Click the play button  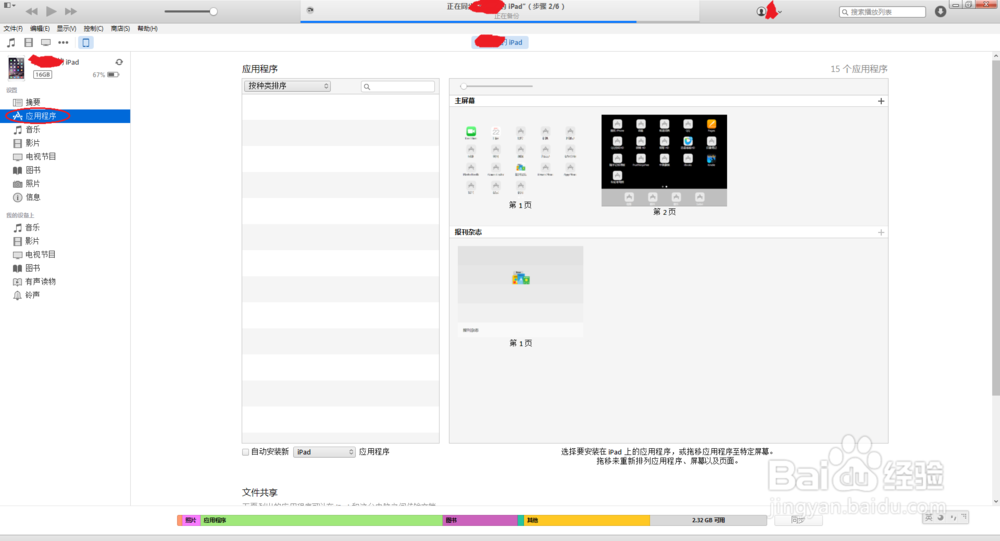pos(52,11)
